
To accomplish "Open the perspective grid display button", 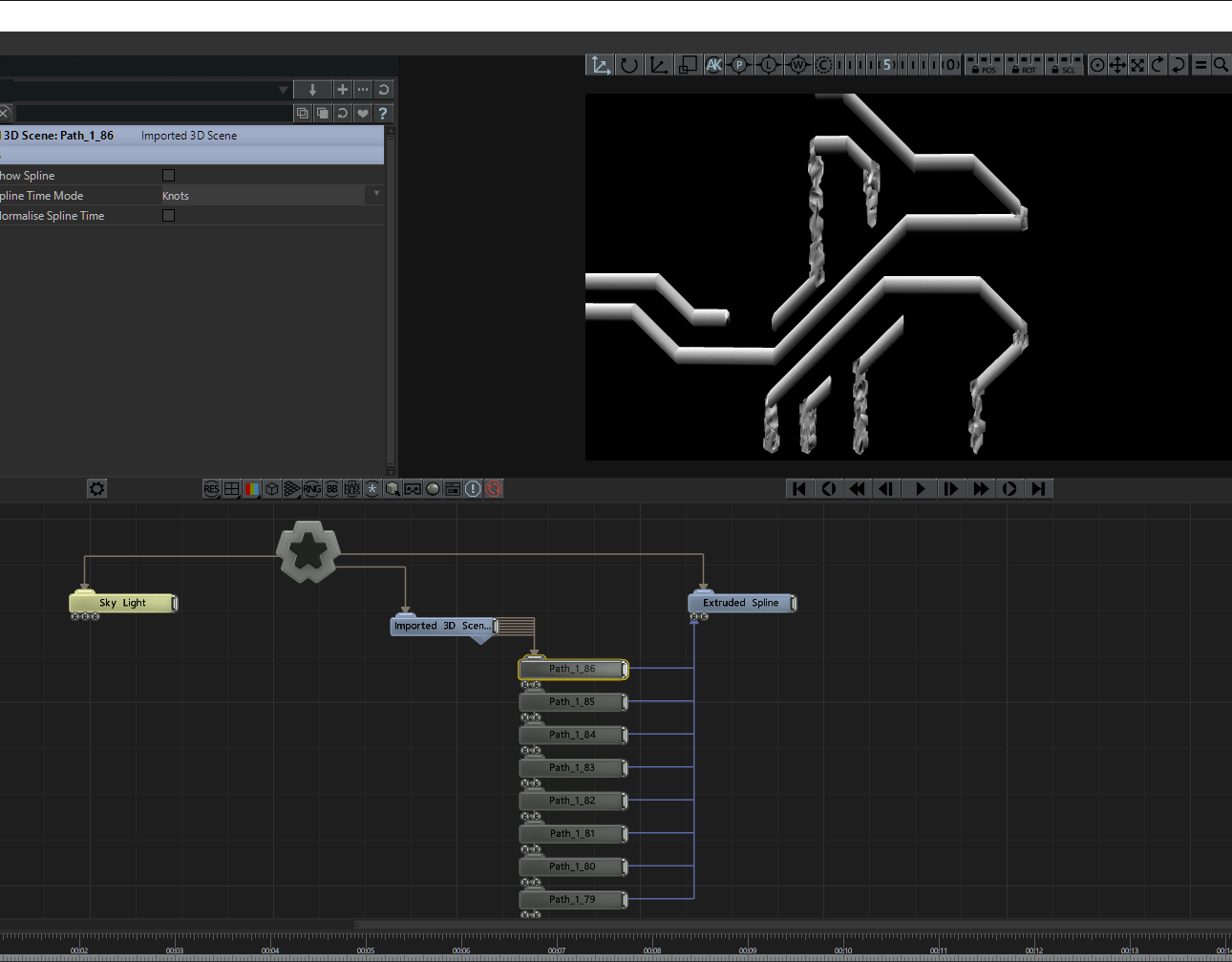I will coord(292,489).
